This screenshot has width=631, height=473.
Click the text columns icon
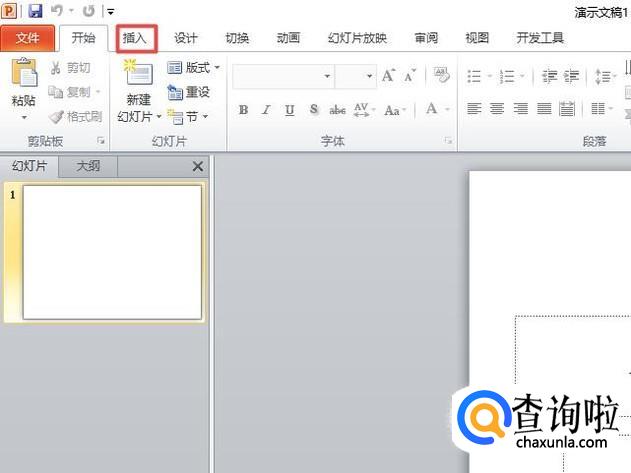pyautogui.click(x=598, y=109)
